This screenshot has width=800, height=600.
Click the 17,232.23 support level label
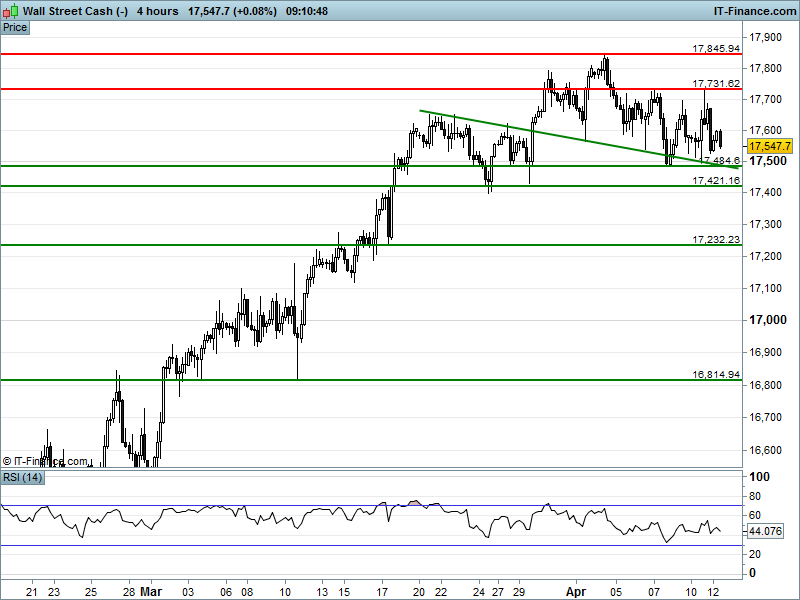coord(716,239)
